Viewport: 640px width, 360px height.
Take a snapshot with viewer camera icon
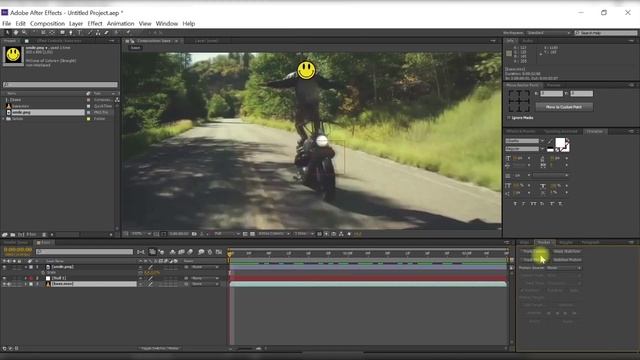194,234
